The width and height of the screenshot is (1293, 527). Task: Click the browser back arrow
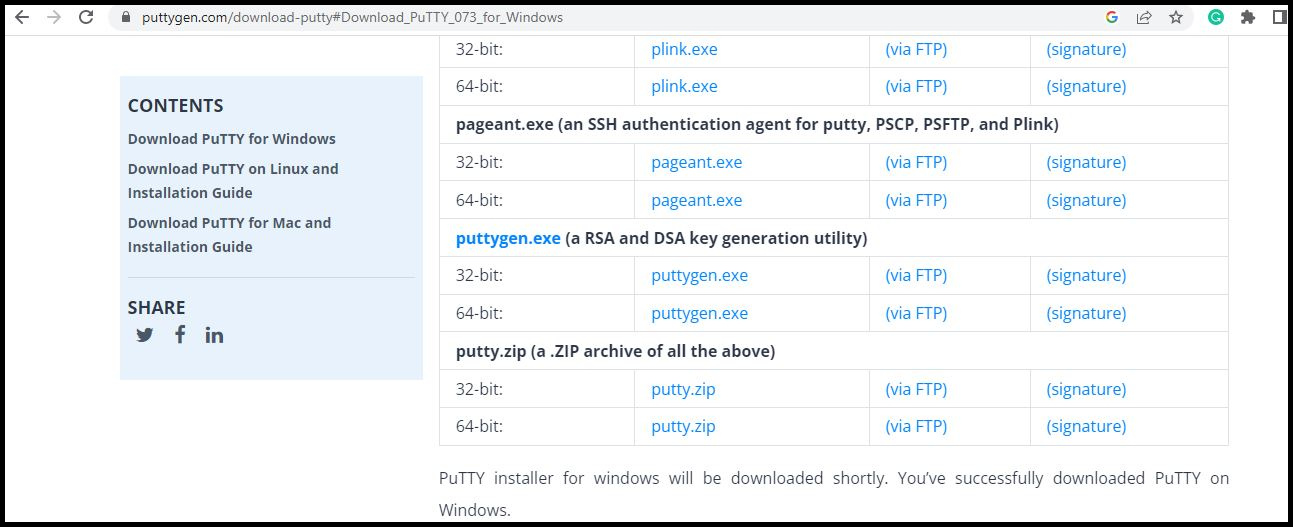[21, 17]
